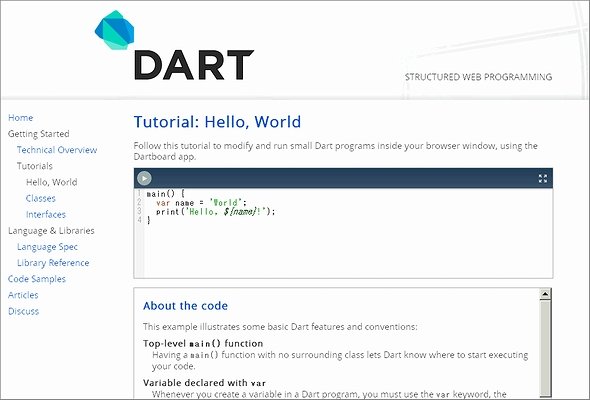Image resolution: width=590 pixels, height=400 pixels.
Task: Open the Technical Overview page
Action: coord(57,150)
